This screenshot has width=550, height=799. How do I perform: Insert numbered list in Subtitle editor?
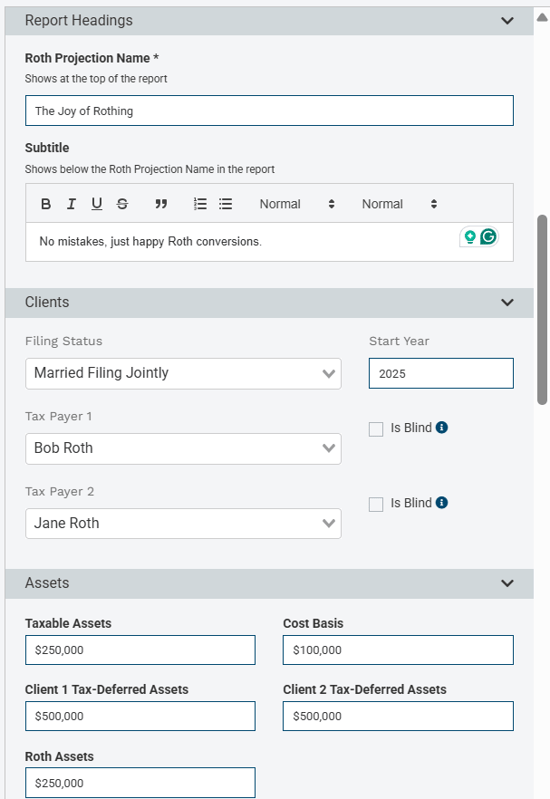pyautogui.click(x=200, y=204)
